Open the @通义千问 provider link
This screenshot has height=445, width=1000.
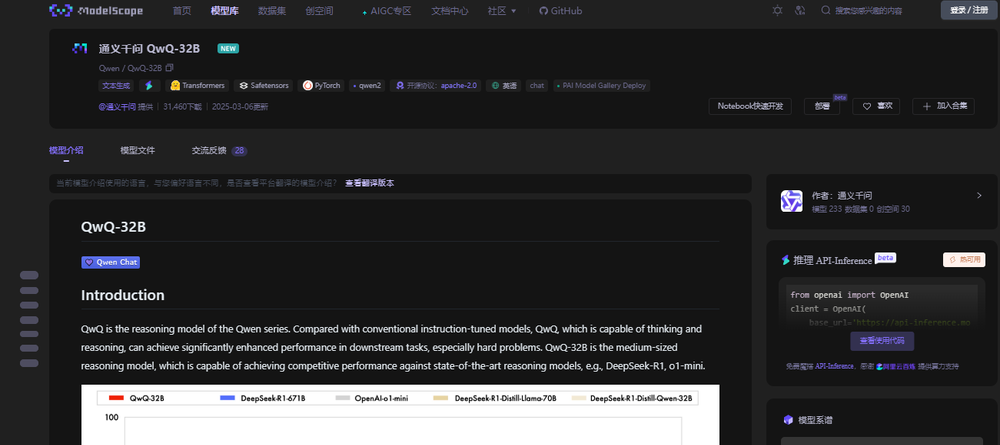pos(117,106)
